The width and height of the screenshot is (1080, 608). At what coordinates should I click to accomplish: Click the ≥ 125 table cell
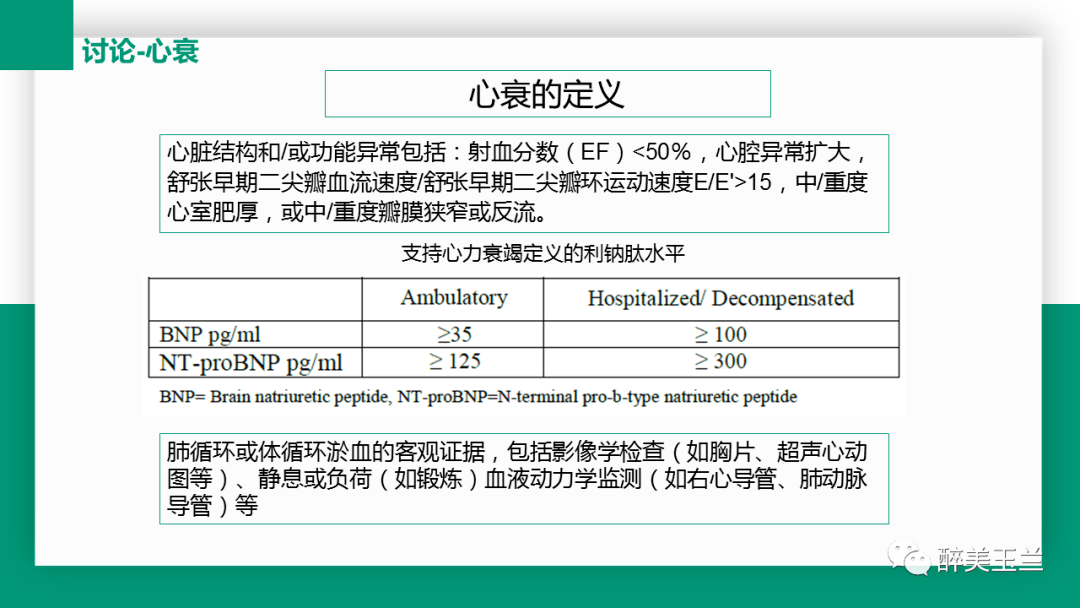453,362
